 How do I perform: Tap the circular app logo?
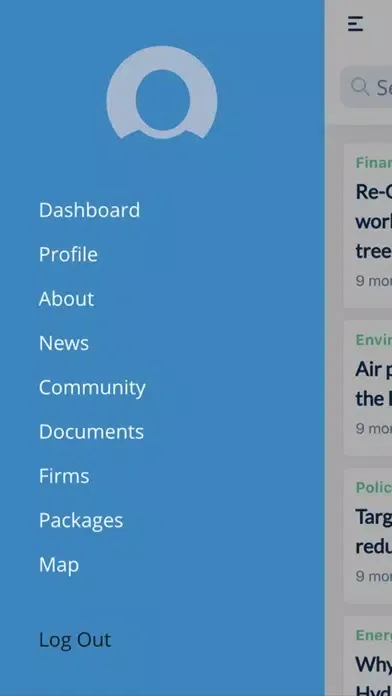[162, 92]
